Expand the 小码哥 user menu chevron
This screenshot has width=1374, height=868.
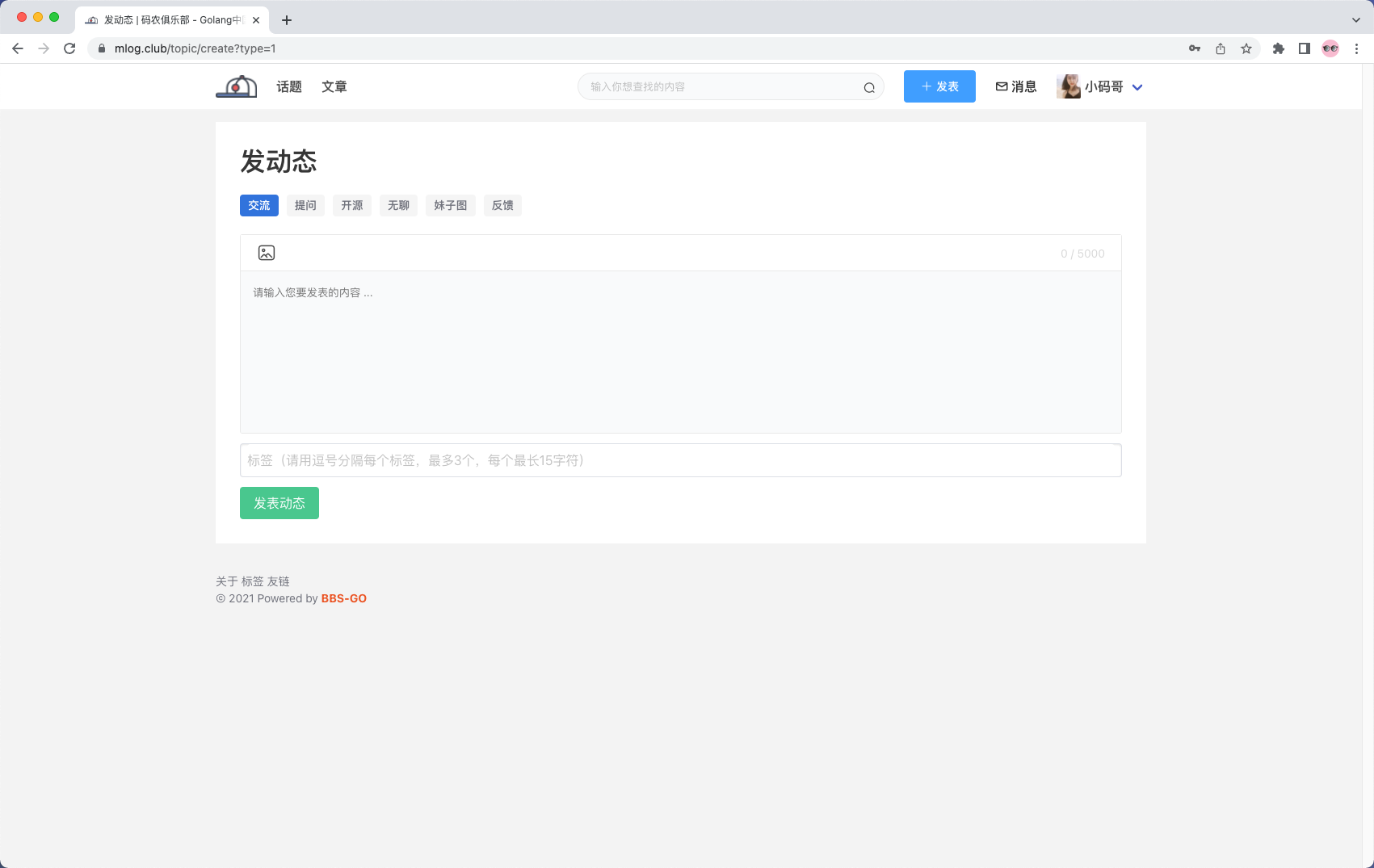coord(1138,86)
